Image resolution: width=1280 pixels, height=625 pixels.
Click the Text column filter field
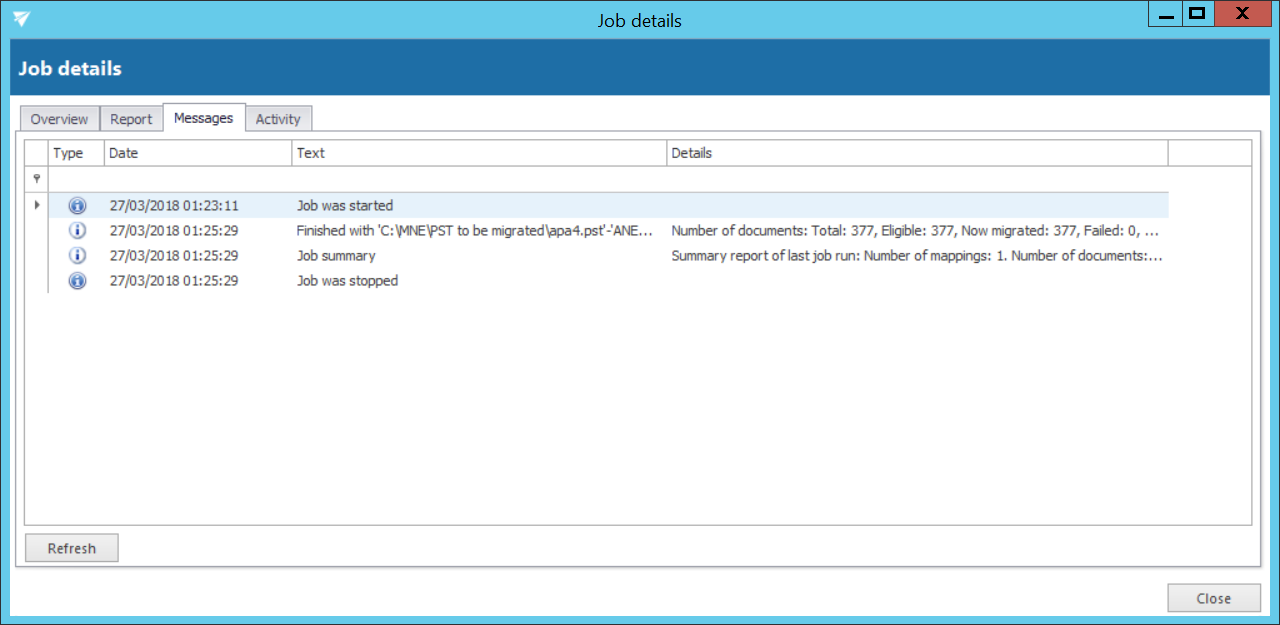click(x=479, y=179)
